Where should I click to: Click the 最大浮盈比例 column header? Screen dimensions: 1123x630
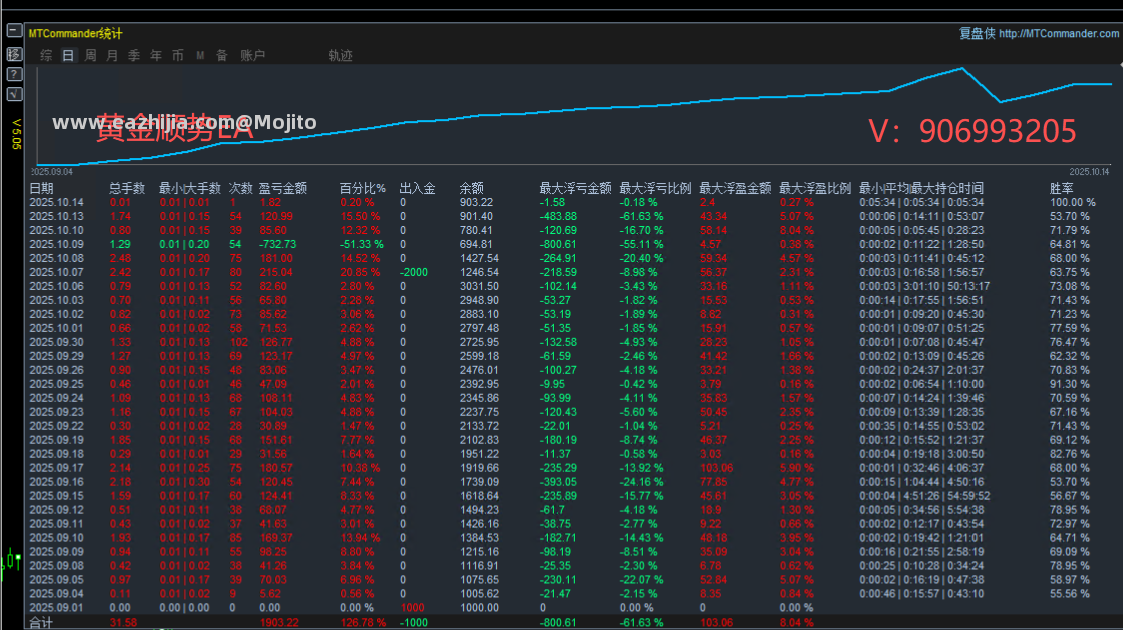pyautogui.click(x=815, y=188)
